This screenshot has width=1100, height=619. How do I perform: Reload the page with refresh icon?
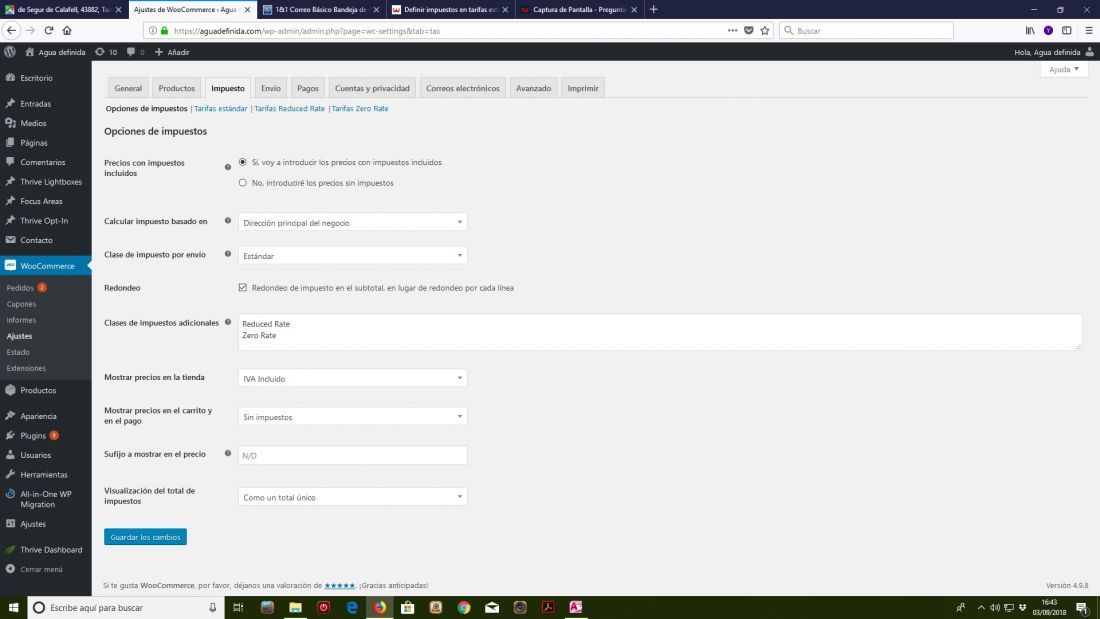pos(48,30)
